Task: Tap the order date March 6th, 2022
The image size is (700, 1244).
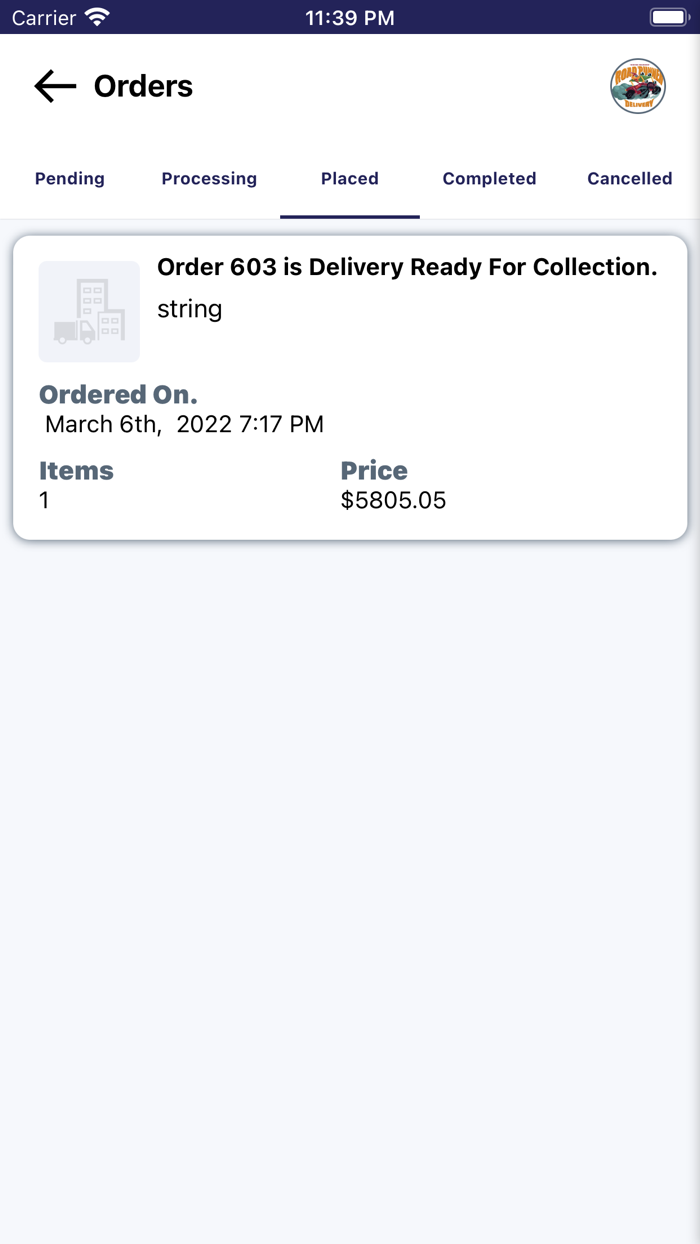Action: pos(184,424)
